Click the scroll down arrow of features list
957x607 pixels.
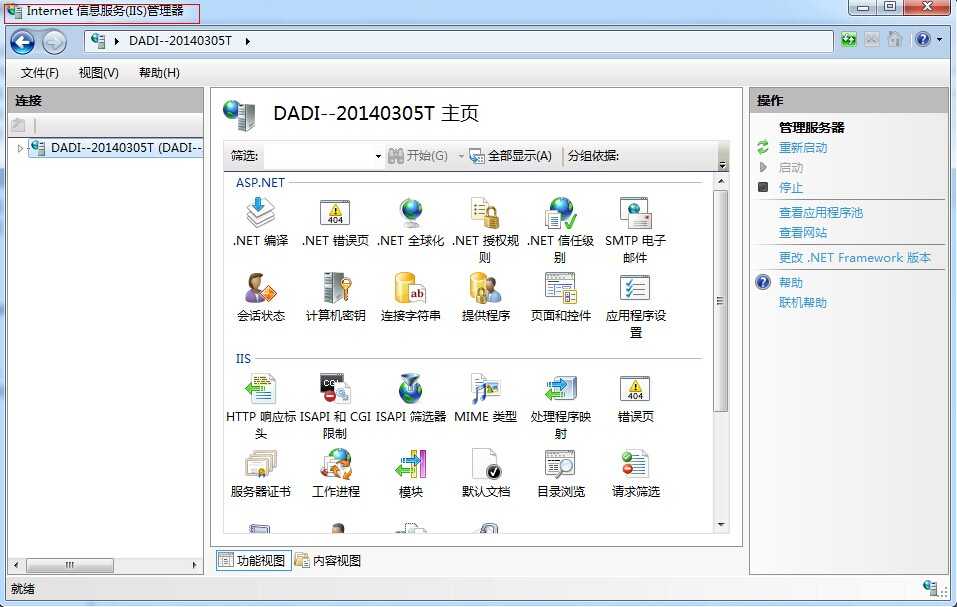pos(721,525)
